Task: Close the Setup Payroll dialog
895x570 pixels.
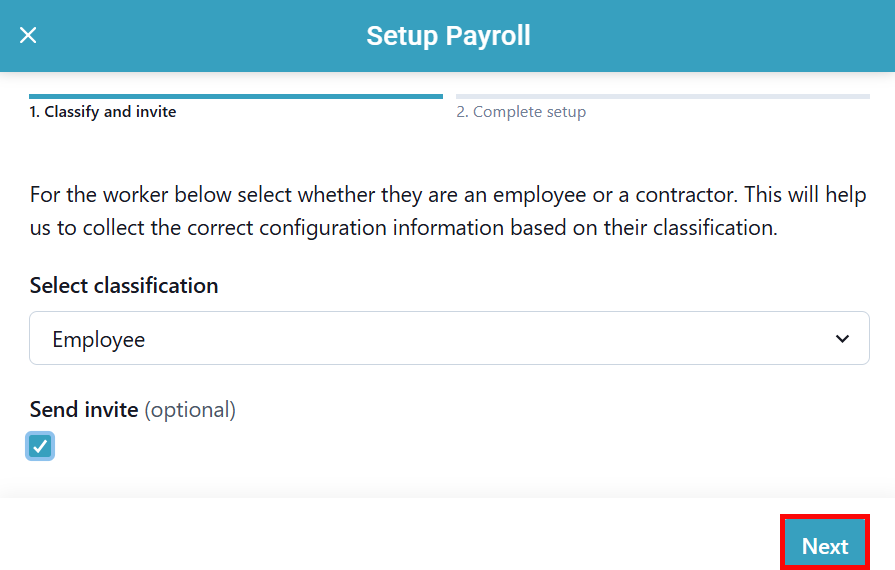Action: point(28,36)
